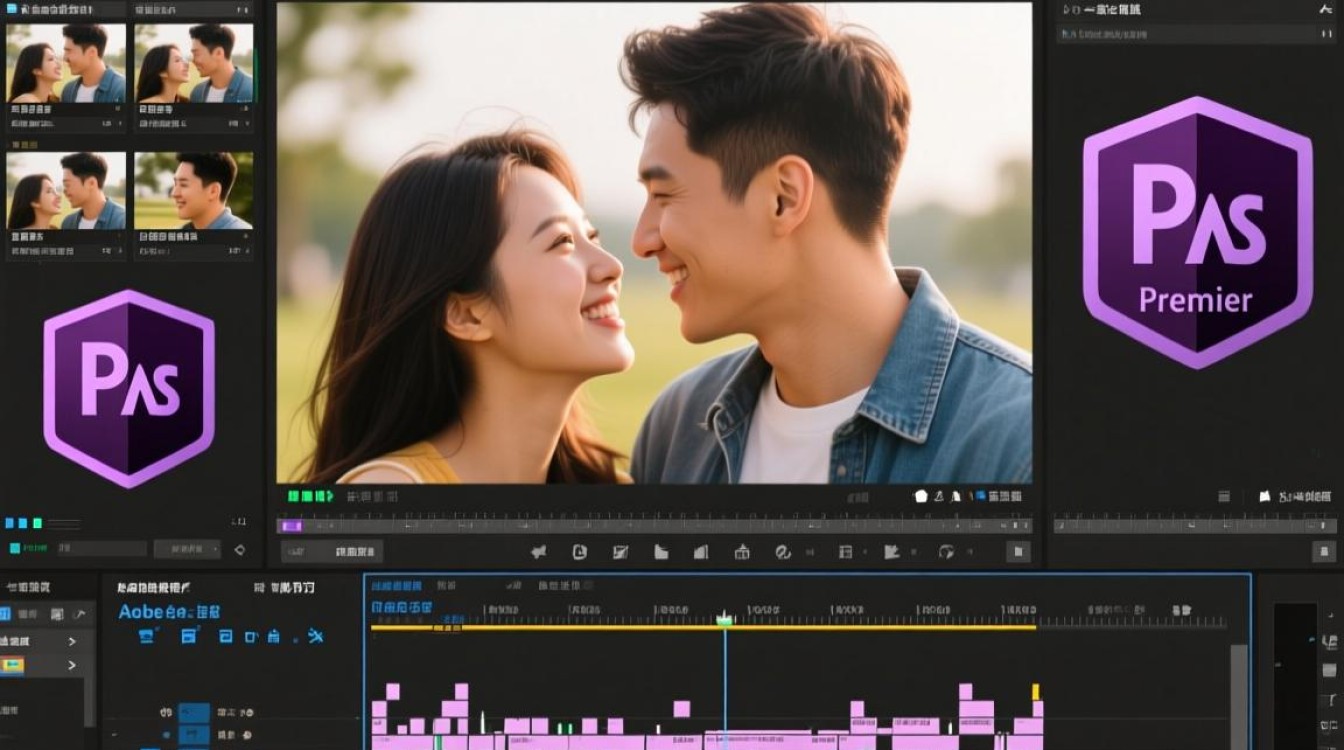
Task: Click the blue scissors-like icon under the Aobe label
Action: 315,635
